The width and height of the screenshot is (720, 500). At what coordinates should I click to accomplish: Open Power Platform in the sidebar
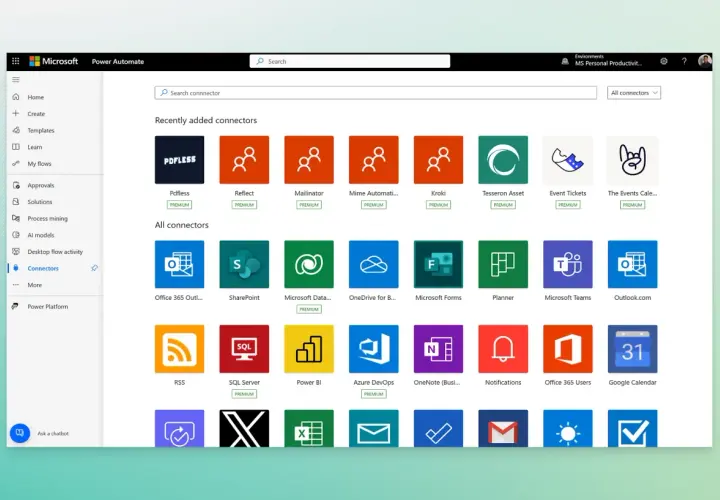pos(47,307)
